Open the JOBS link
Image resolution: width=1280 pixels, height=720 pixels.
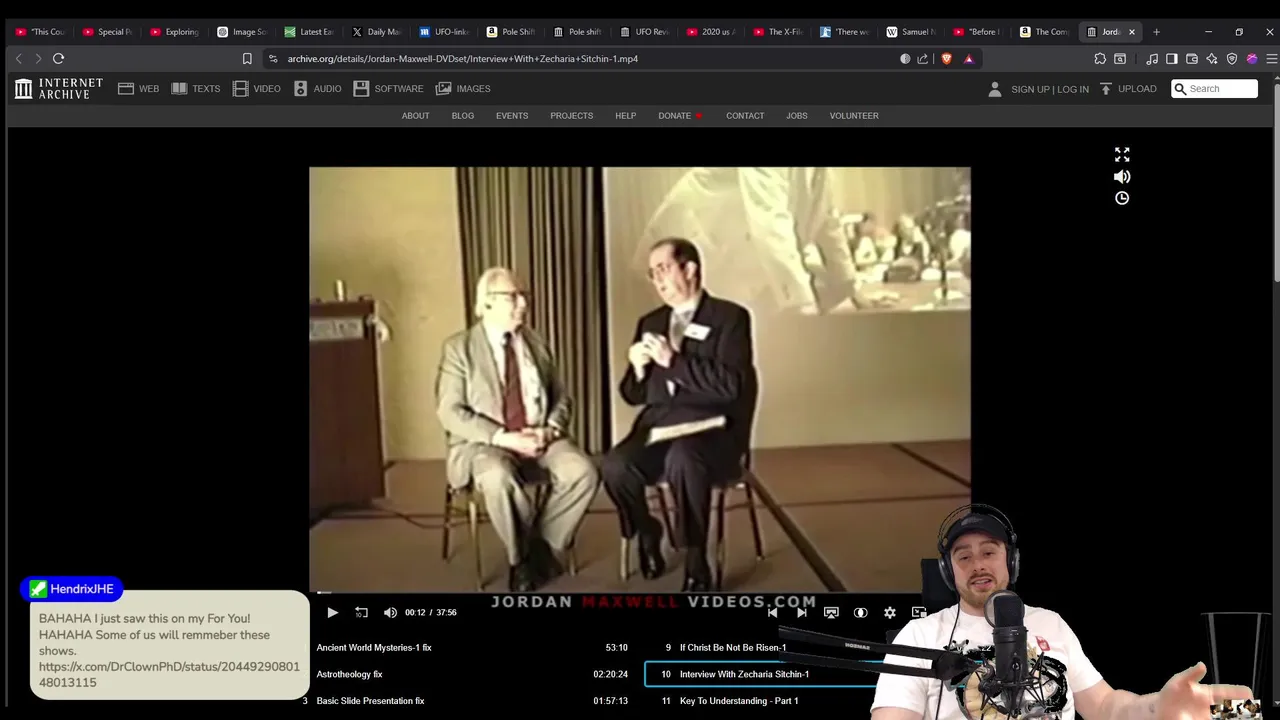pos(796,116)
